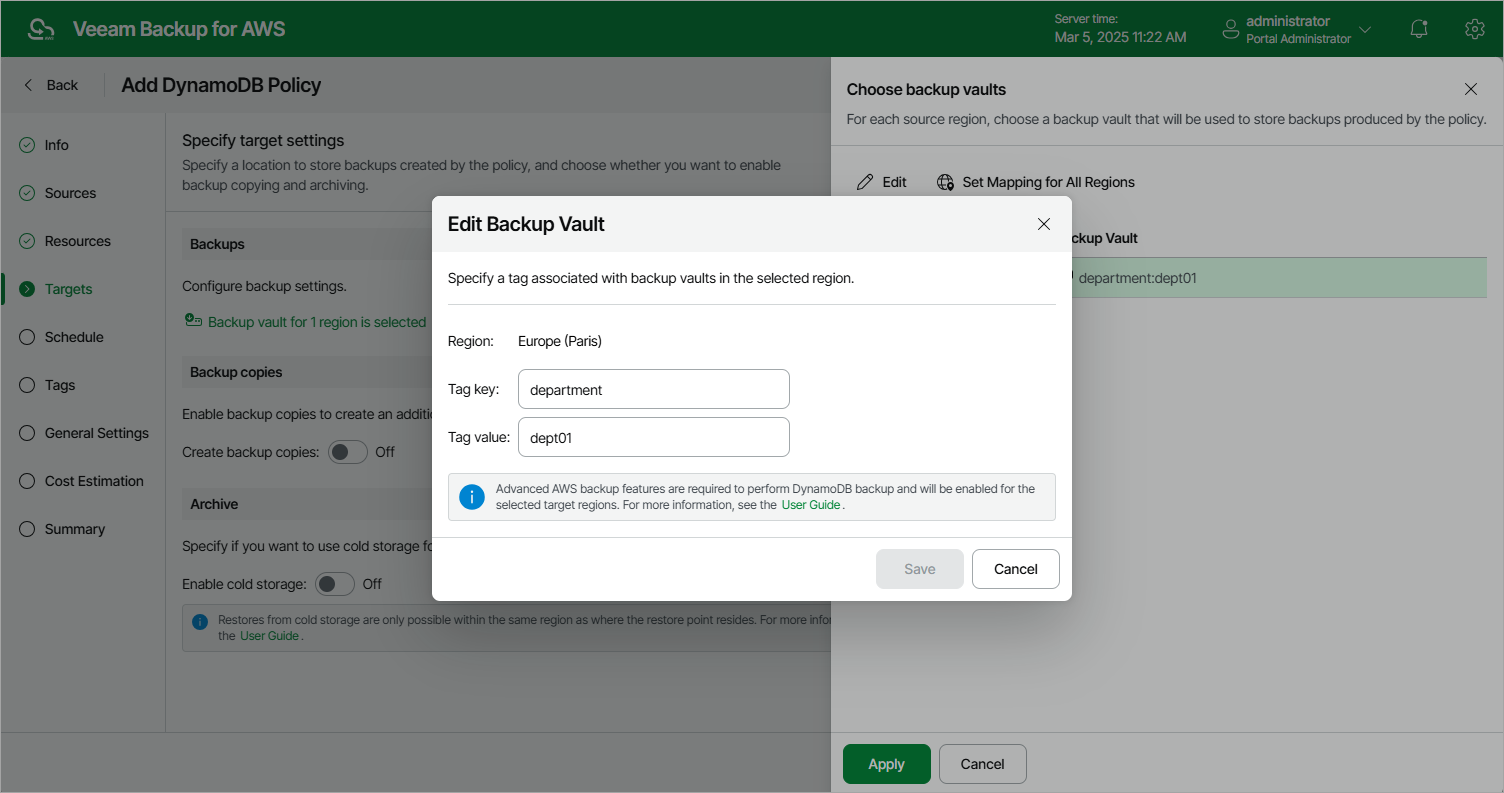Select the Resources wizard step
Viewport: 1504px width, 793px height.
[78, 241]
